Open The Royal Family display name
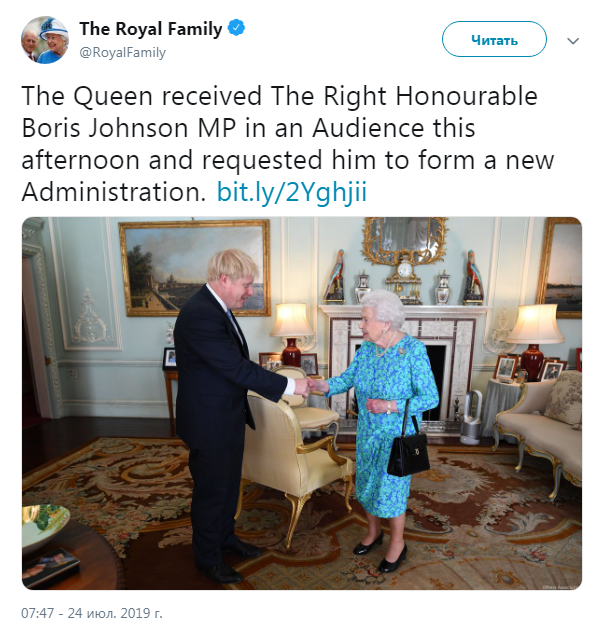This screenshot has height=627, width=609. click(x=150, y=29)
